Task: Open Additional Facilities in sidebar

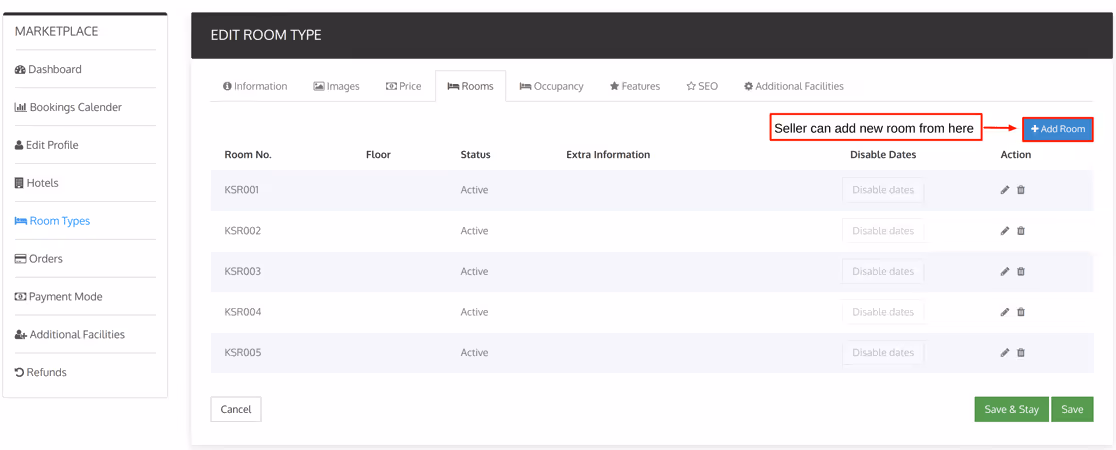Action: 70,334
